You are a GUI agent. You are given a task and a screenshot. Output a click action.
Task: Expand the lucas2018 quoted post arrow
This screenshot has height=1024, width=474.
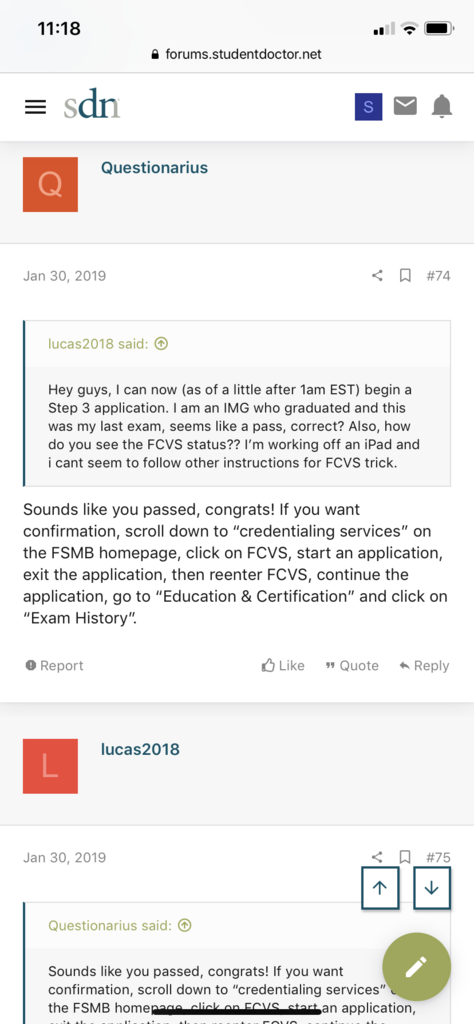coord(162,344)
